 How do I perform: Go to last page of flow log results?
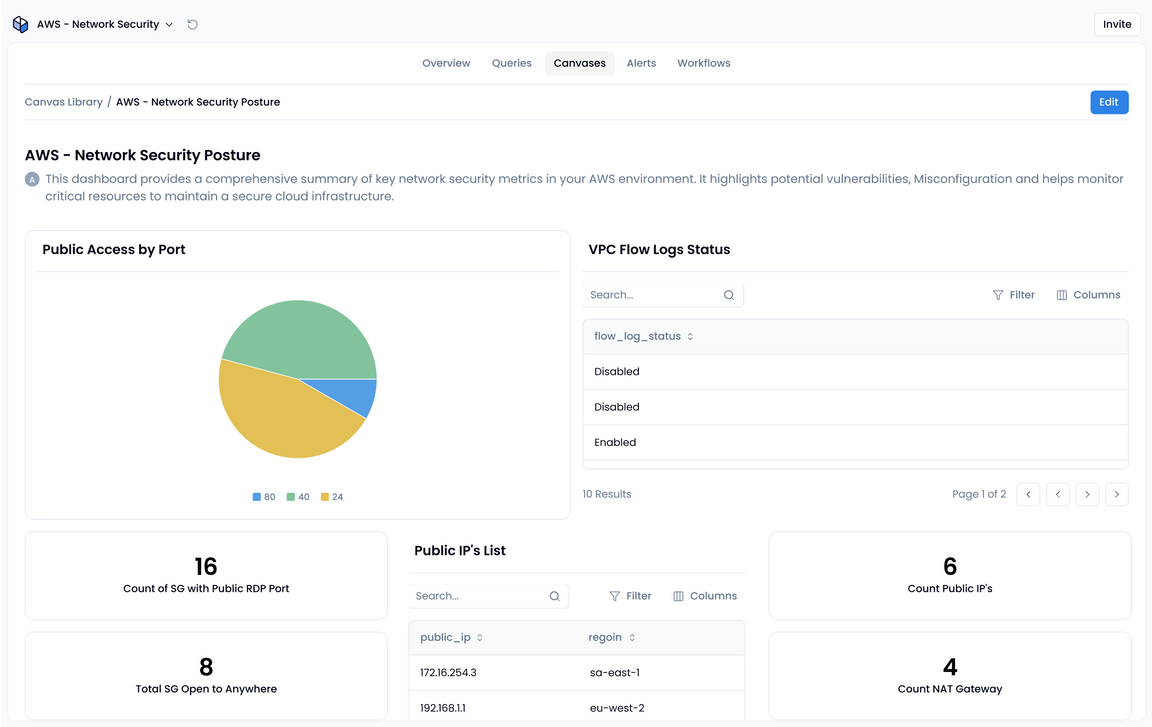point(1116,494)
